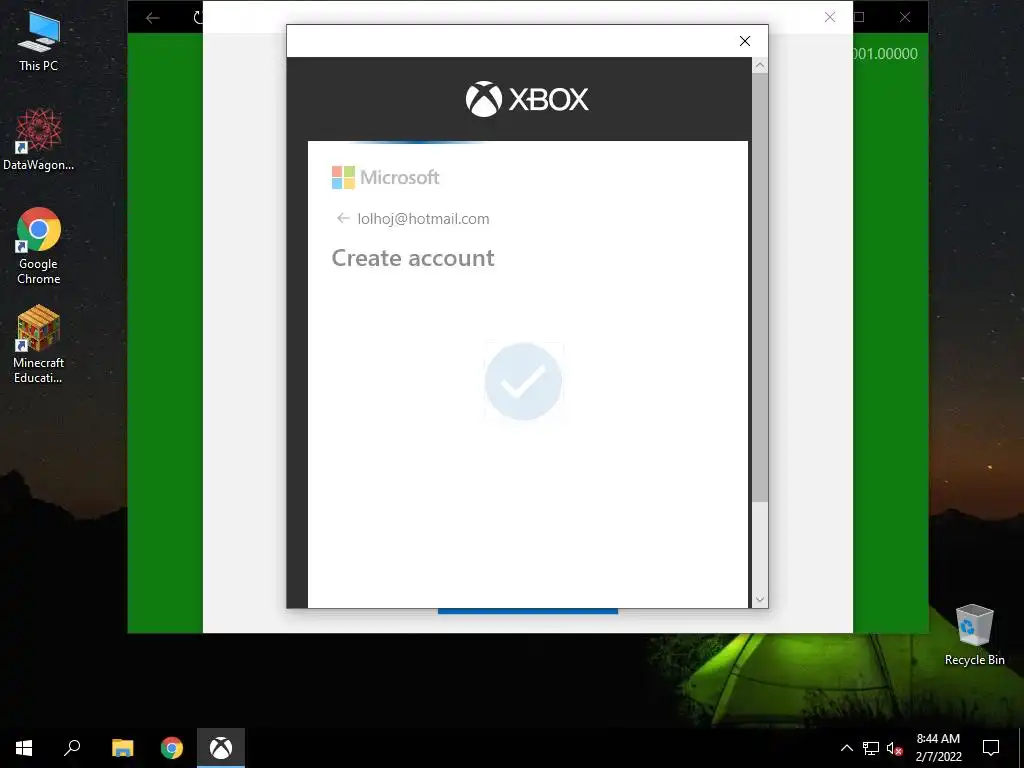Screen dimensions: 1024x768
Task: Close the gray middle window
Action: pyautogui.click(x=829, y=17)
